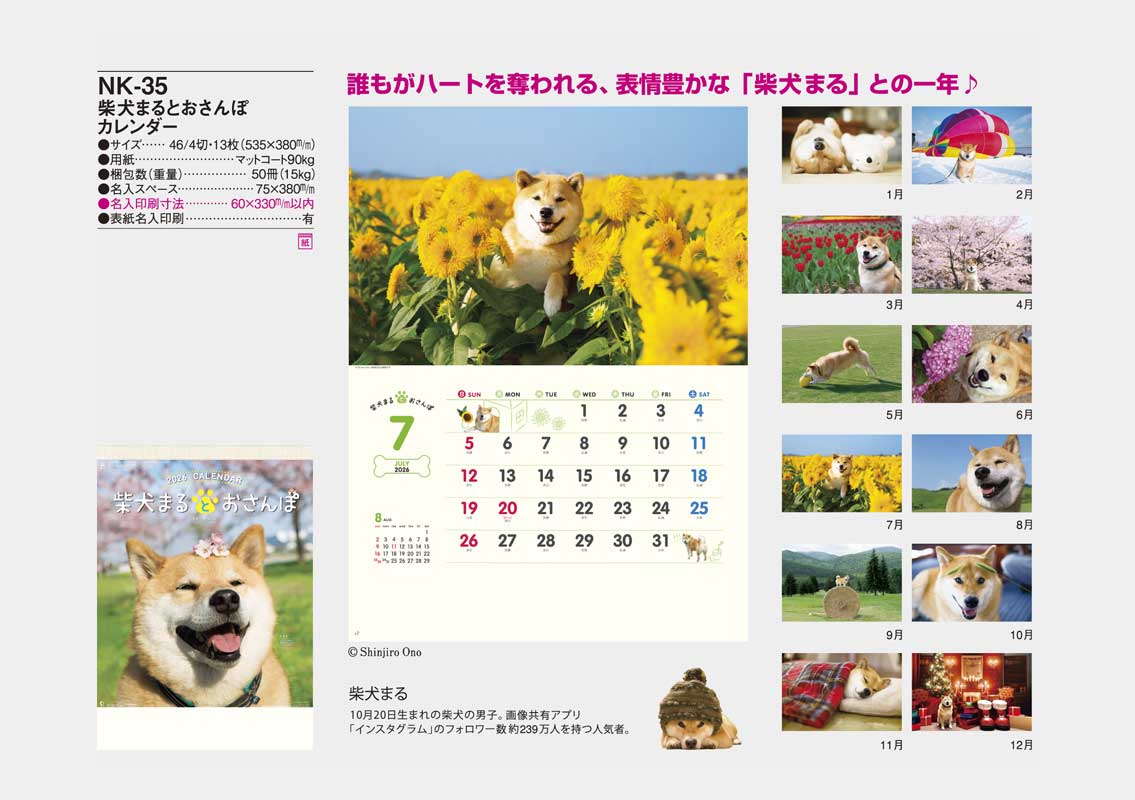
Task: Click the blue date 4 in the July grid
Action: 699,410
